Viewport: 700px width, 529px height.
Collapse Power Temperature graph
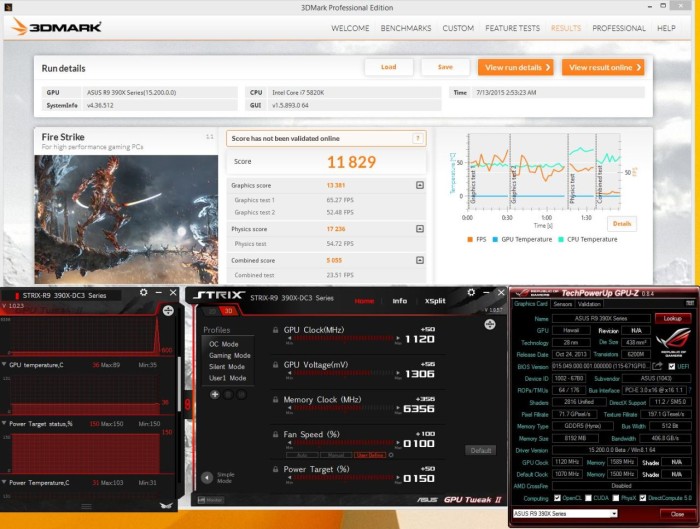[4, 483]
